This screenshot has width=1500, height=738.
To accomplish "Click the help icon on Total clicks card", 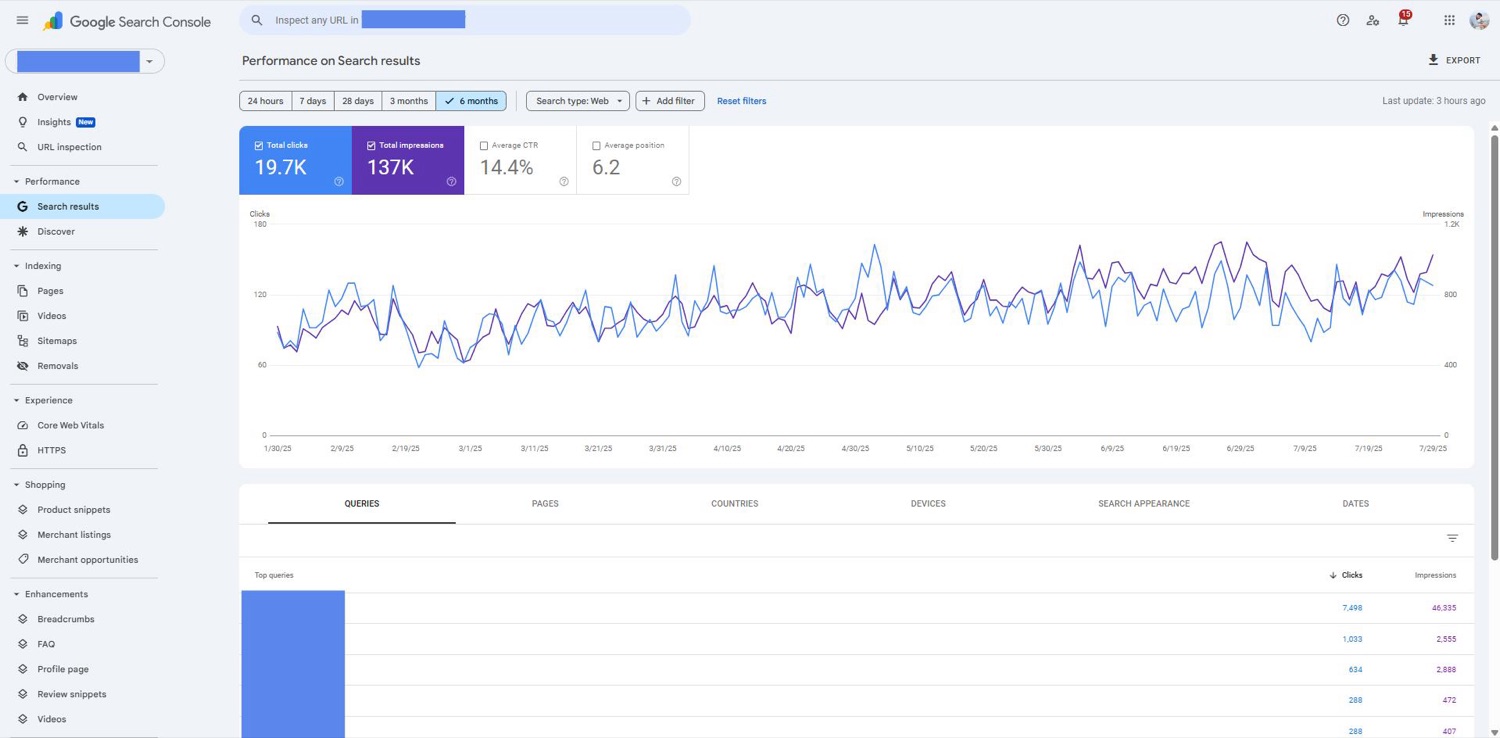I will pos(339,181).
